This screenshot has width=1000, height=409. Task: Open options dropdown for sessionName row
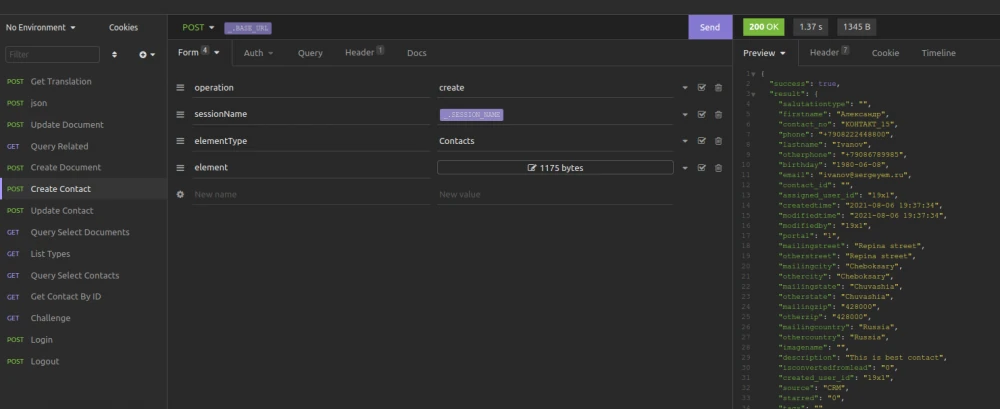(x=685, y=115)
